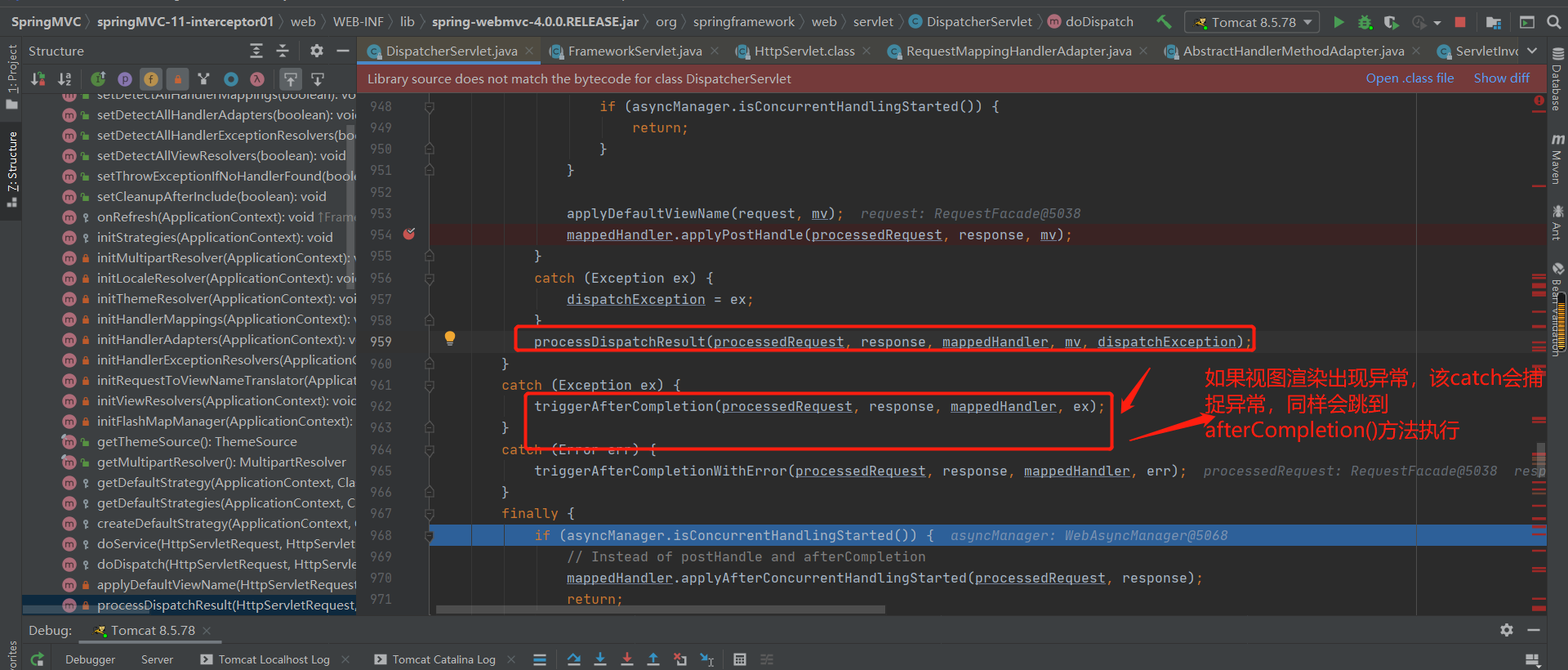Run the Tomcat configuration with green play icon
The height and width of the screenshot is (670, 1568).
pyautogui.click(x=1339, y=22)
